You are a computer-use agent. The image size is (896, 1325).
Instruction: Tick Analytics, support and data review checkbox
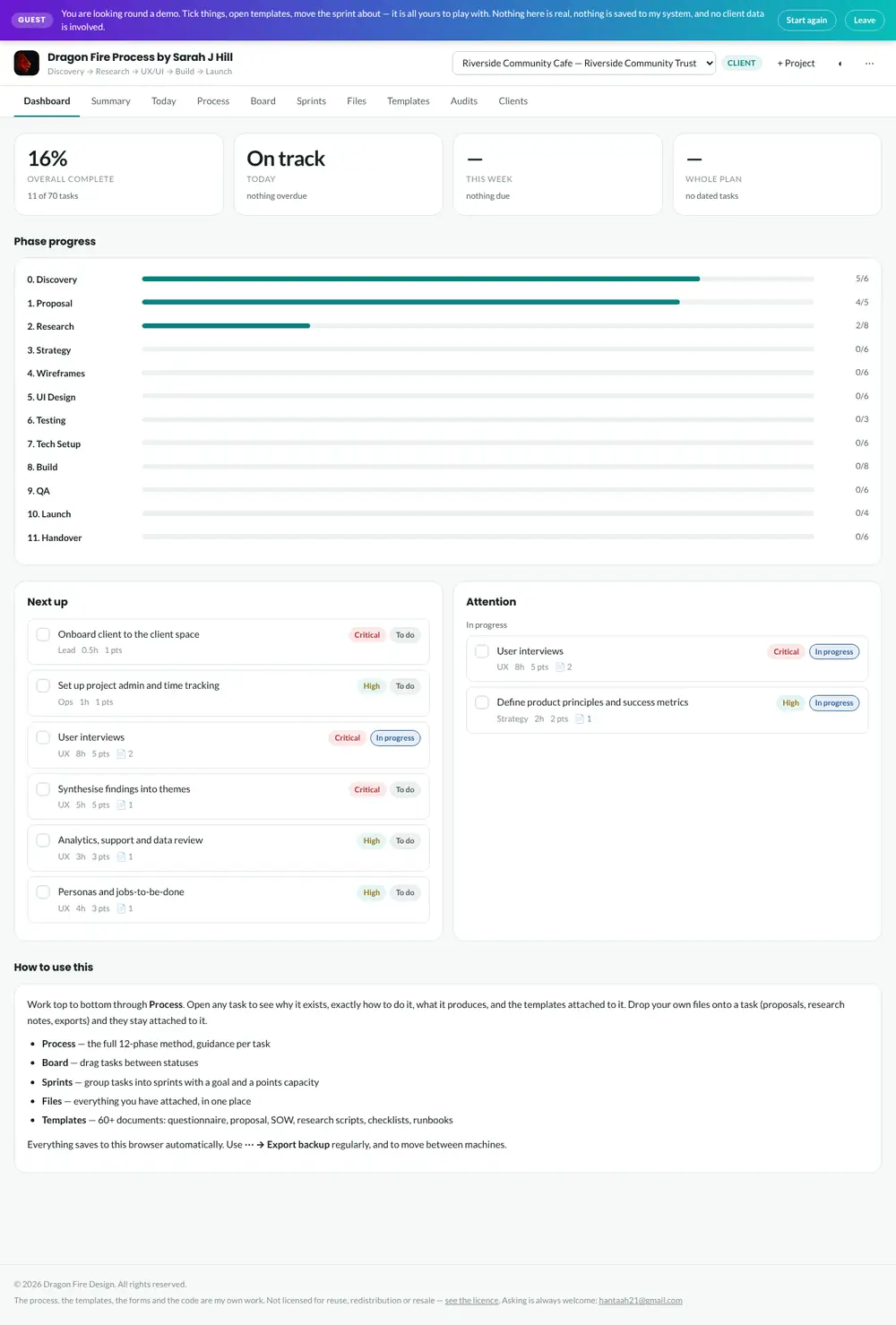(43, 840)
